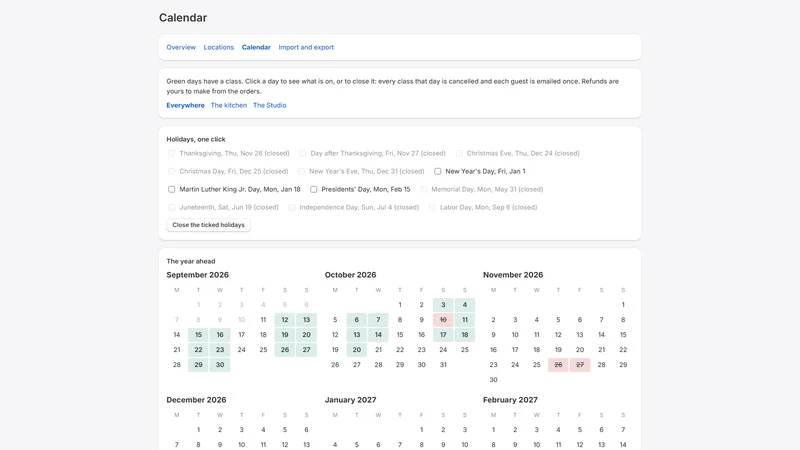Viewport: 800px width, 450px height.
Task: Click the disabled Juneteenth checkbox
Action: pos(171,207)
